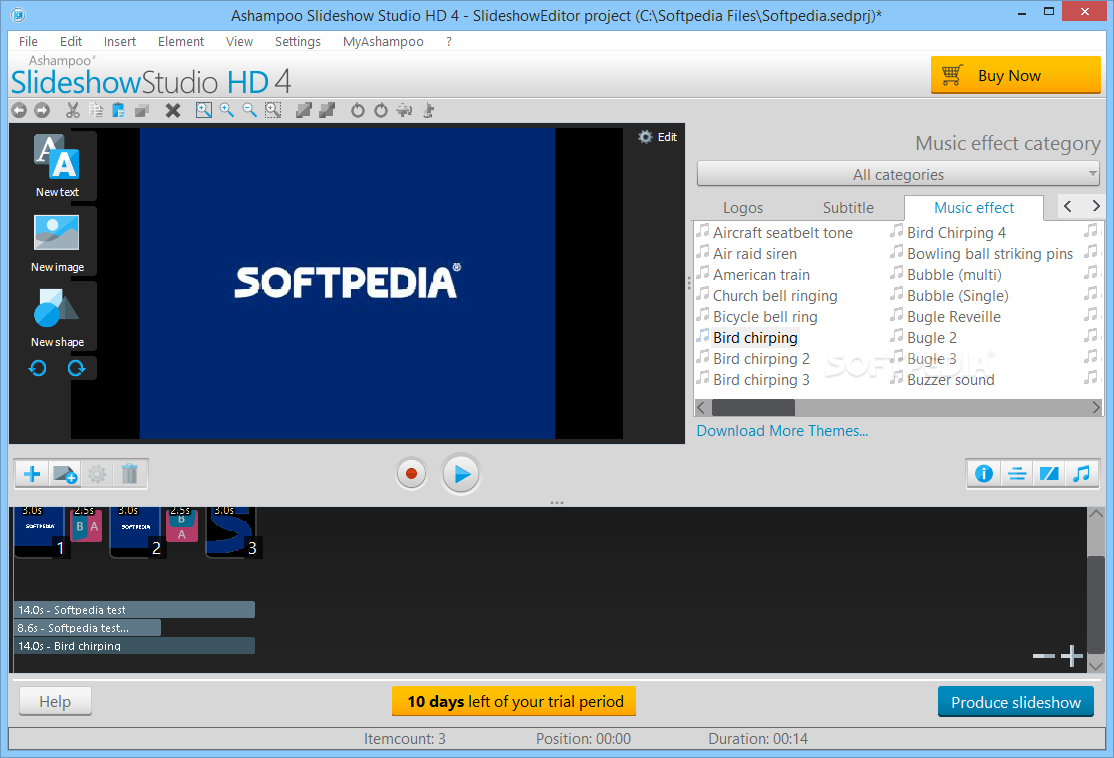Switch to the Subtitle tab
Viewport: 1114px width, 758px height.
click(x=848, y=207)
